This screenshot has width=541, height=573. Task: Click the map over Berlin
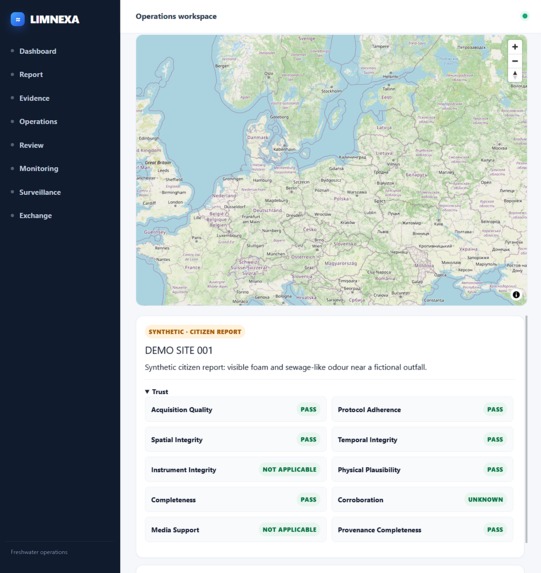point(291,188)
